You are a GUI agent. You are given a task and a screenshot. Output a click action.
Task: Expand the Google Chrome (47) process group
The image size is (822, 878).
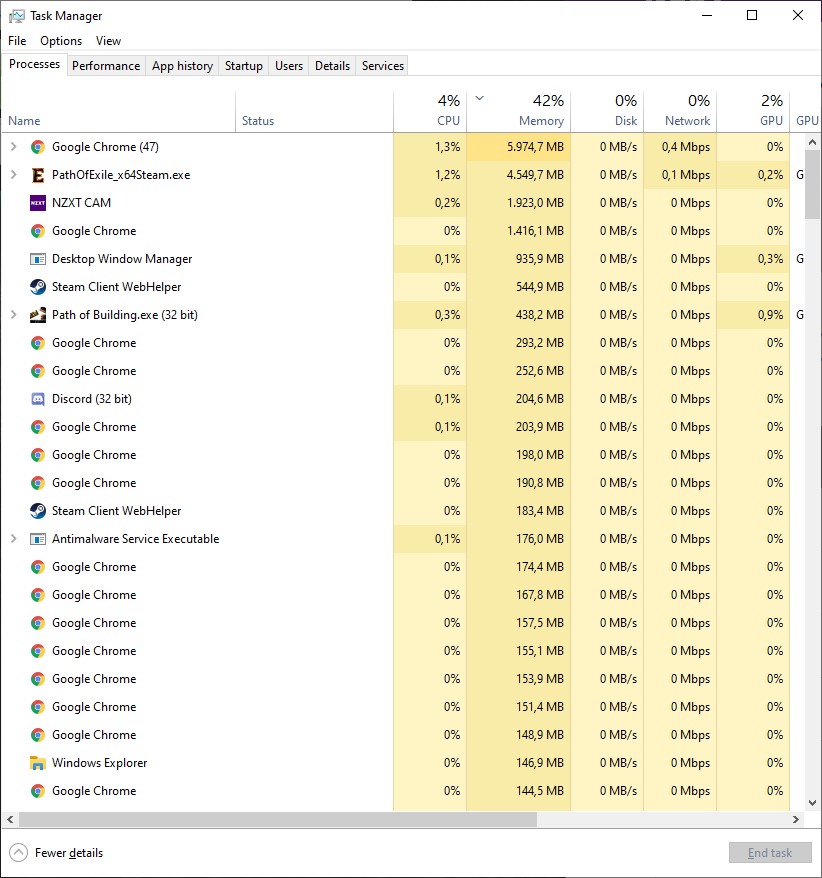pos(14,147)
